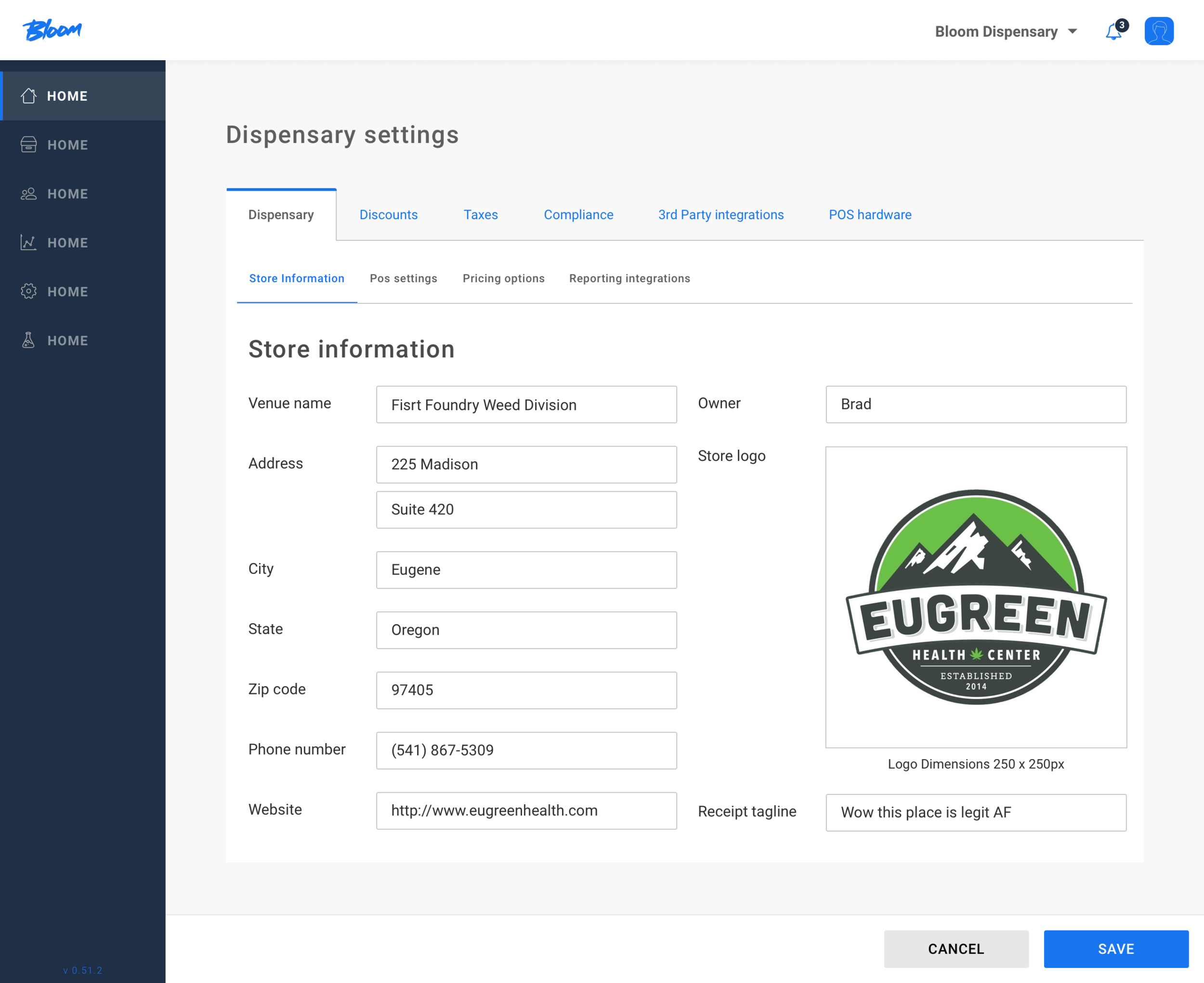Image resolution: width=1204 pixels, height=983 pixels.
Task: Open the Pos settings sub-tab
Action: point(403,278)
